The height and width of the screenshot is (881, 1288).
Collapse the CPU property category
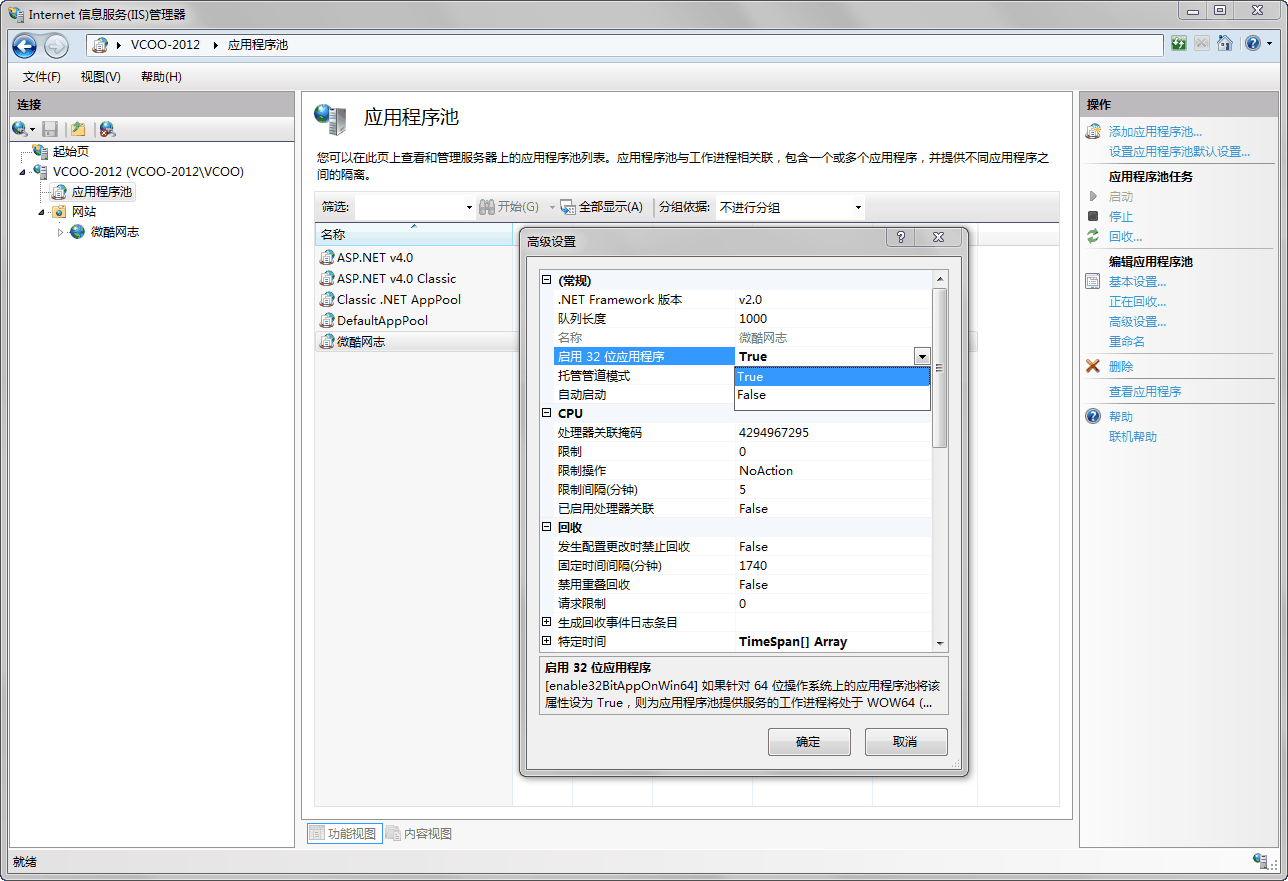click(x=546, y=413)
